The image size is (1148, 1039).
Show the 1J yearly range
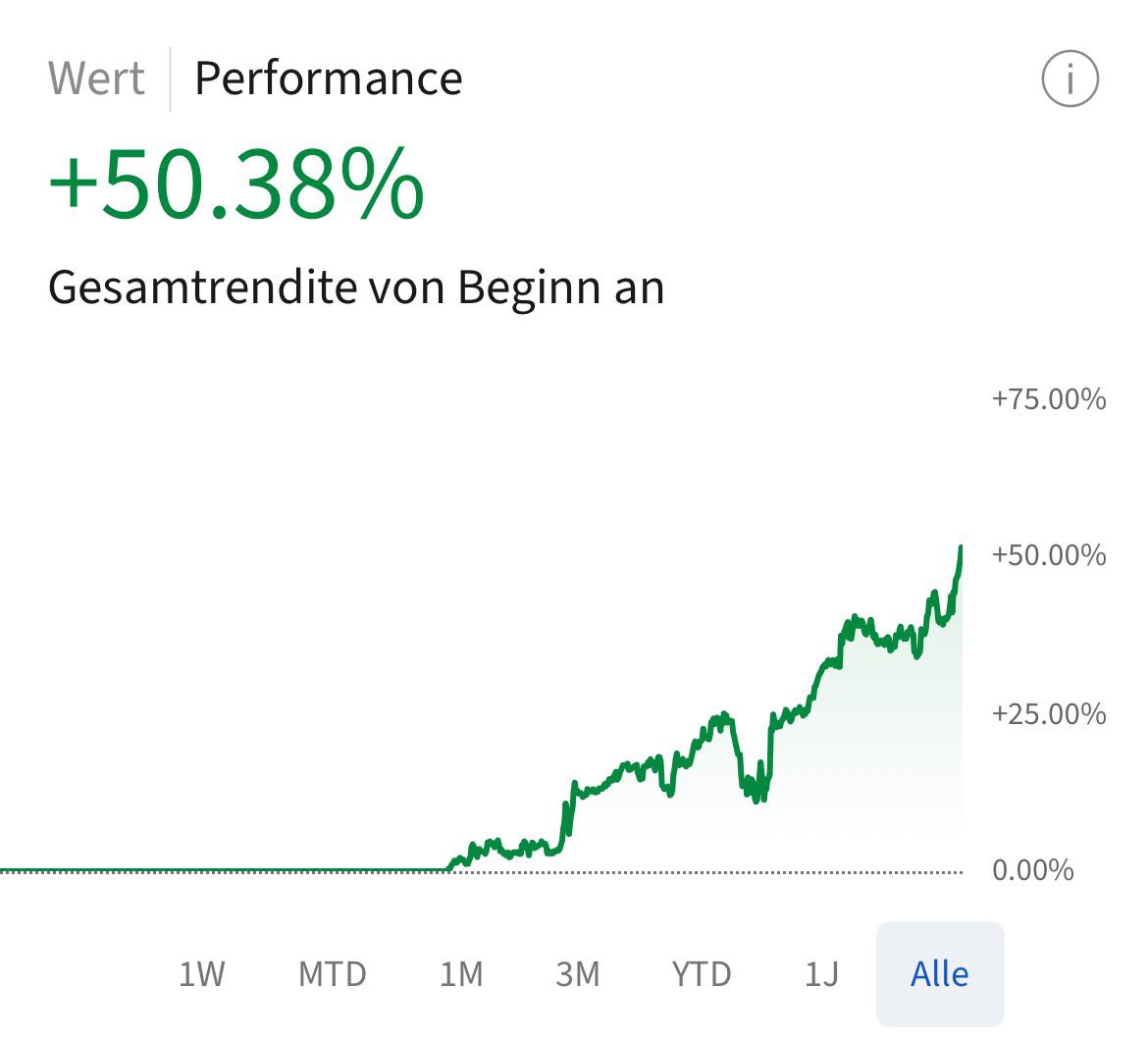[x=821, y=974]
